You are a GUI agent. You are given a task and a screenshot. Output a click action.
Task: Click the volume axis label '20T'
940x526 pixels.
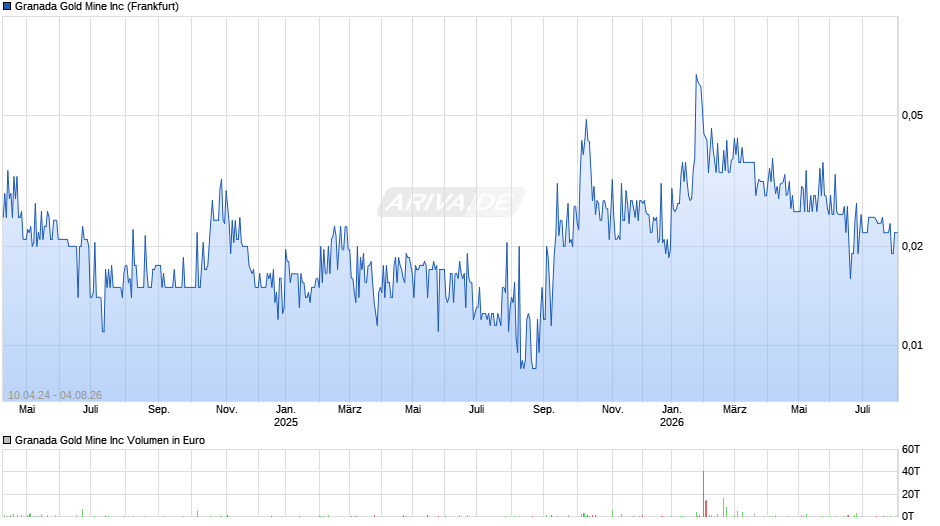pyautogui.click(x=911, y=494)
